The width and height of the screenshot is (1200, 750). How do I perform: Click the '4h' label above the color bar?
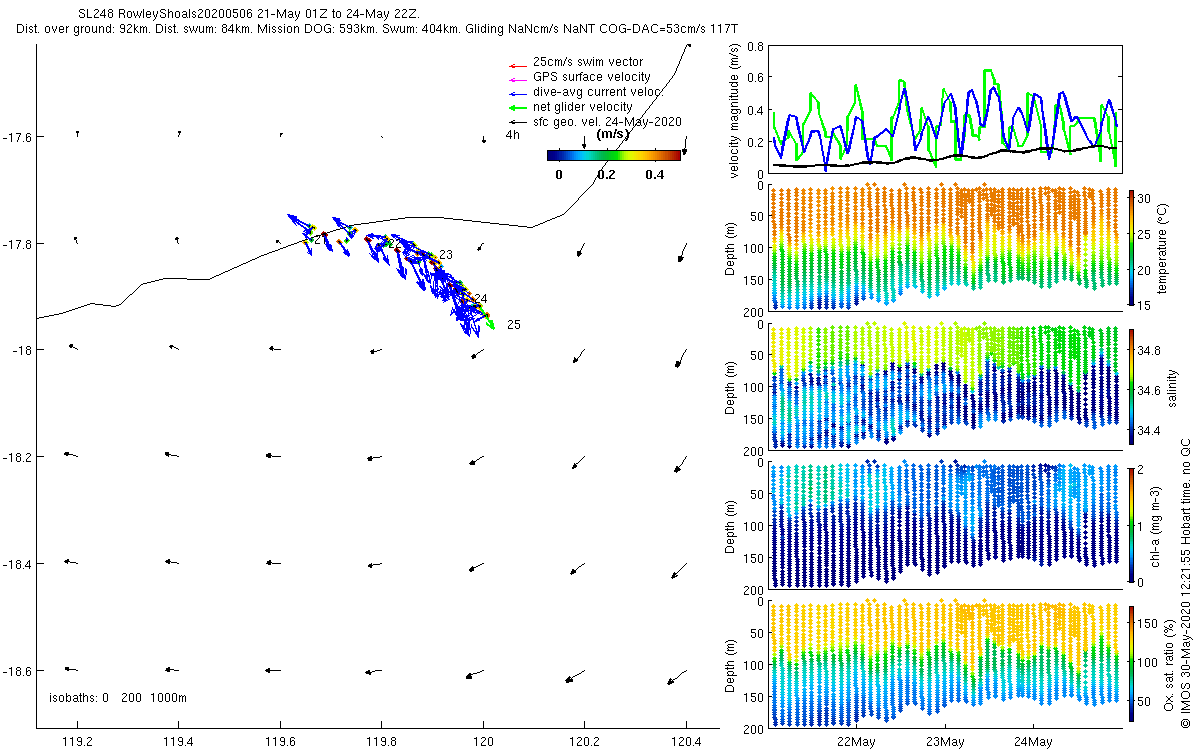pyautogui.click(x=513, y=134)
